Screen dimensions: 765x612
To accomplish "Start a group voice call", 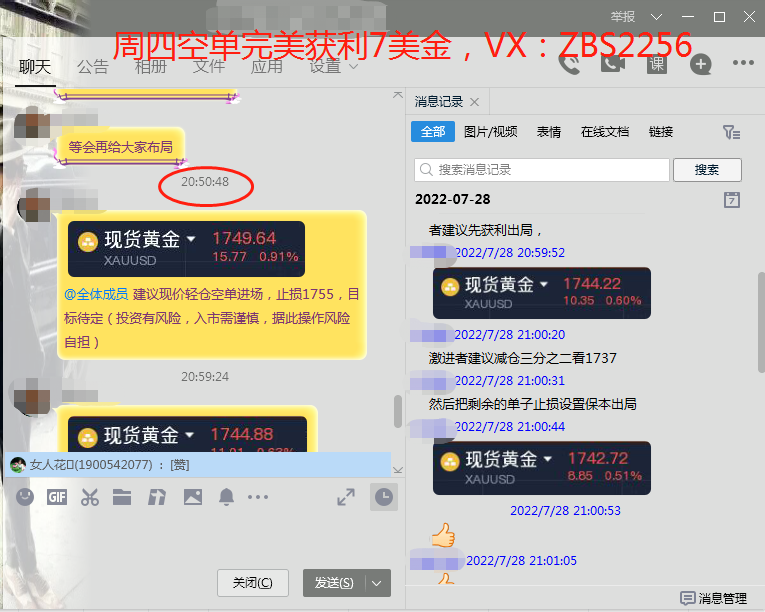I will point(569,65).
